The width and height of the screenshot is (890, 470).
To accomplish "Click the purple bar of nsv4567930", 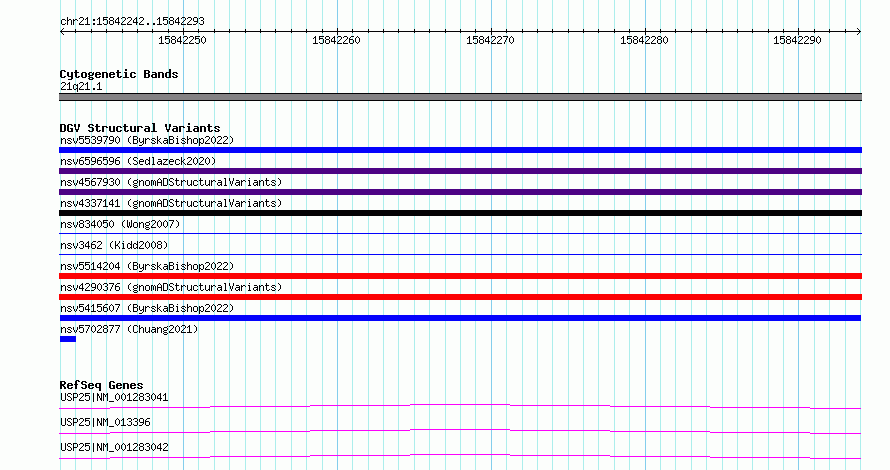I will pos(460,192).
